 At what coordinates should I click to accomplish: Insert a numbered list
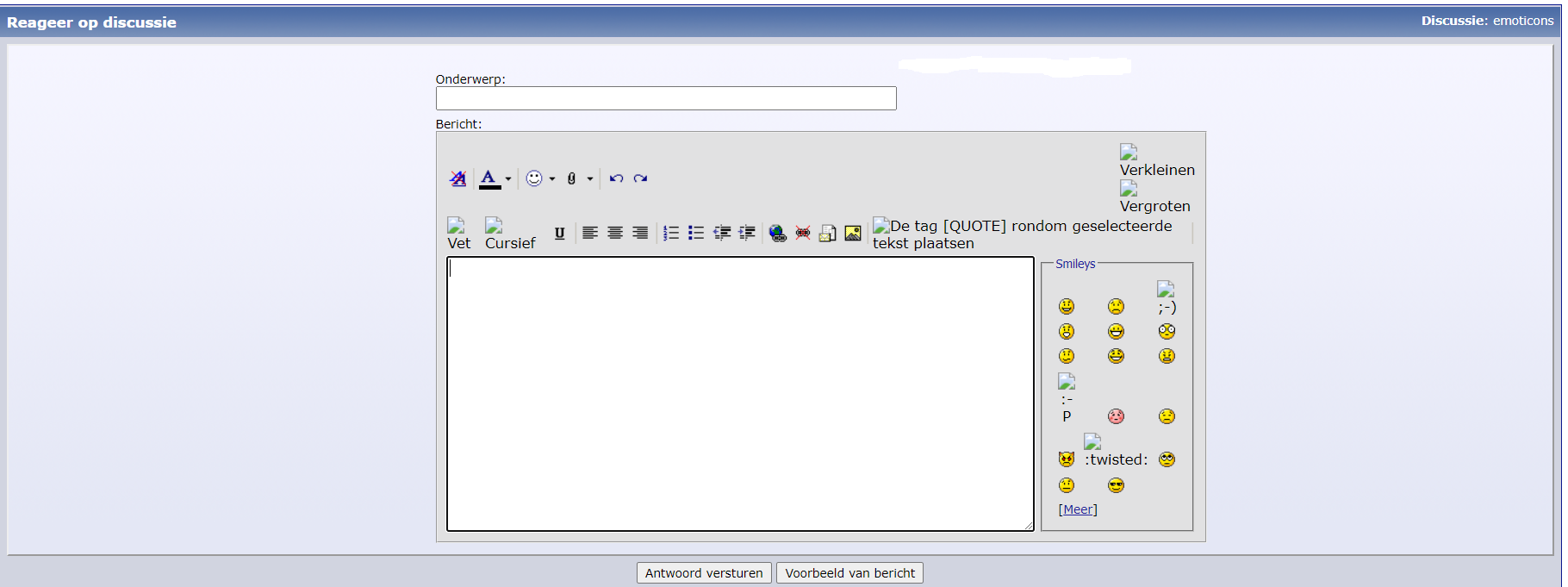(x=671, y=233)
